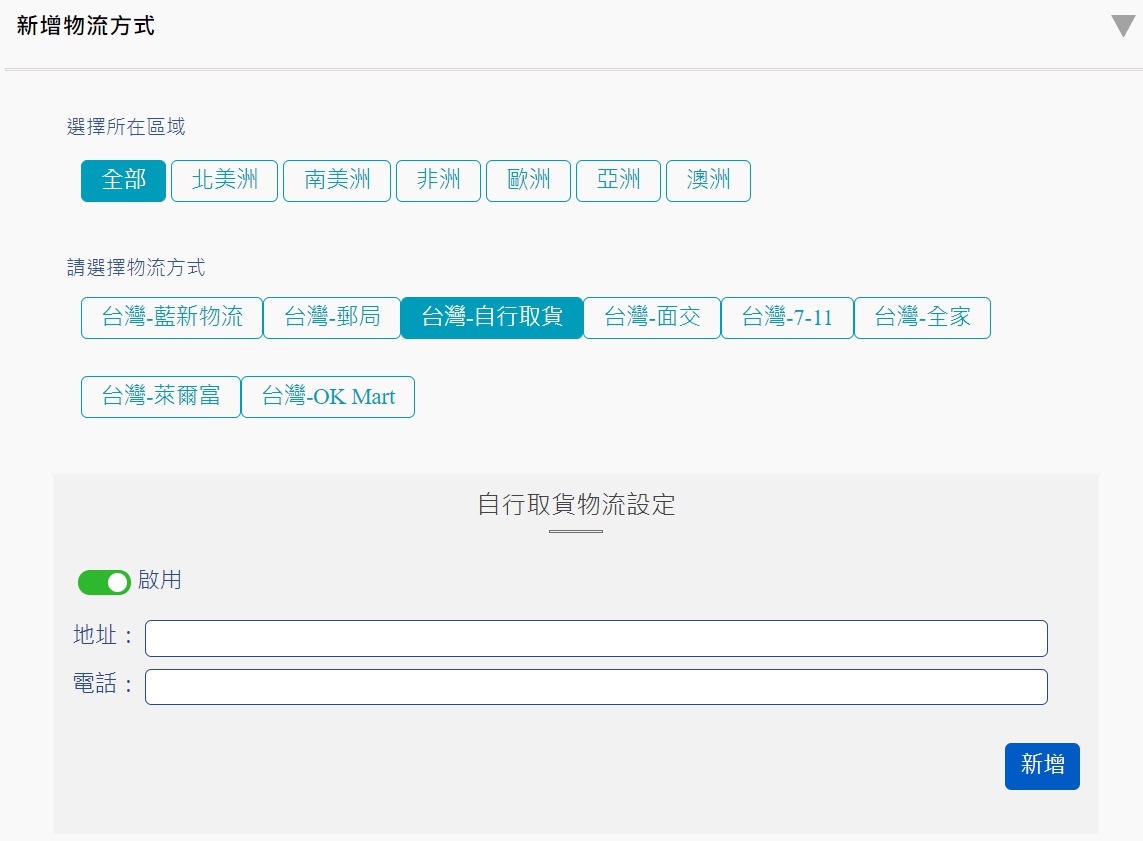
Task: Select the 非洲 region filter
Action: pos(438,181)
